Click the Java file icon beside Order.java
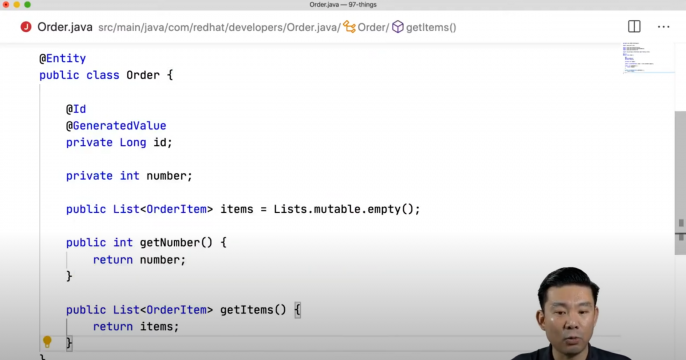This screenshot has width=686, height=360. click(26, 27)
